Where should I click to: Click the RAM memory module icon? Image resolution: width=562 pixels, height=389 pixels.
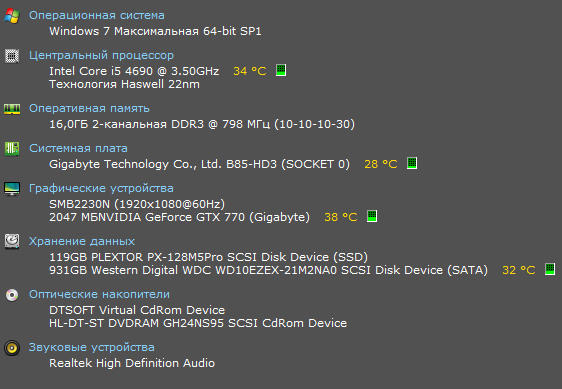tap(12, 109)
